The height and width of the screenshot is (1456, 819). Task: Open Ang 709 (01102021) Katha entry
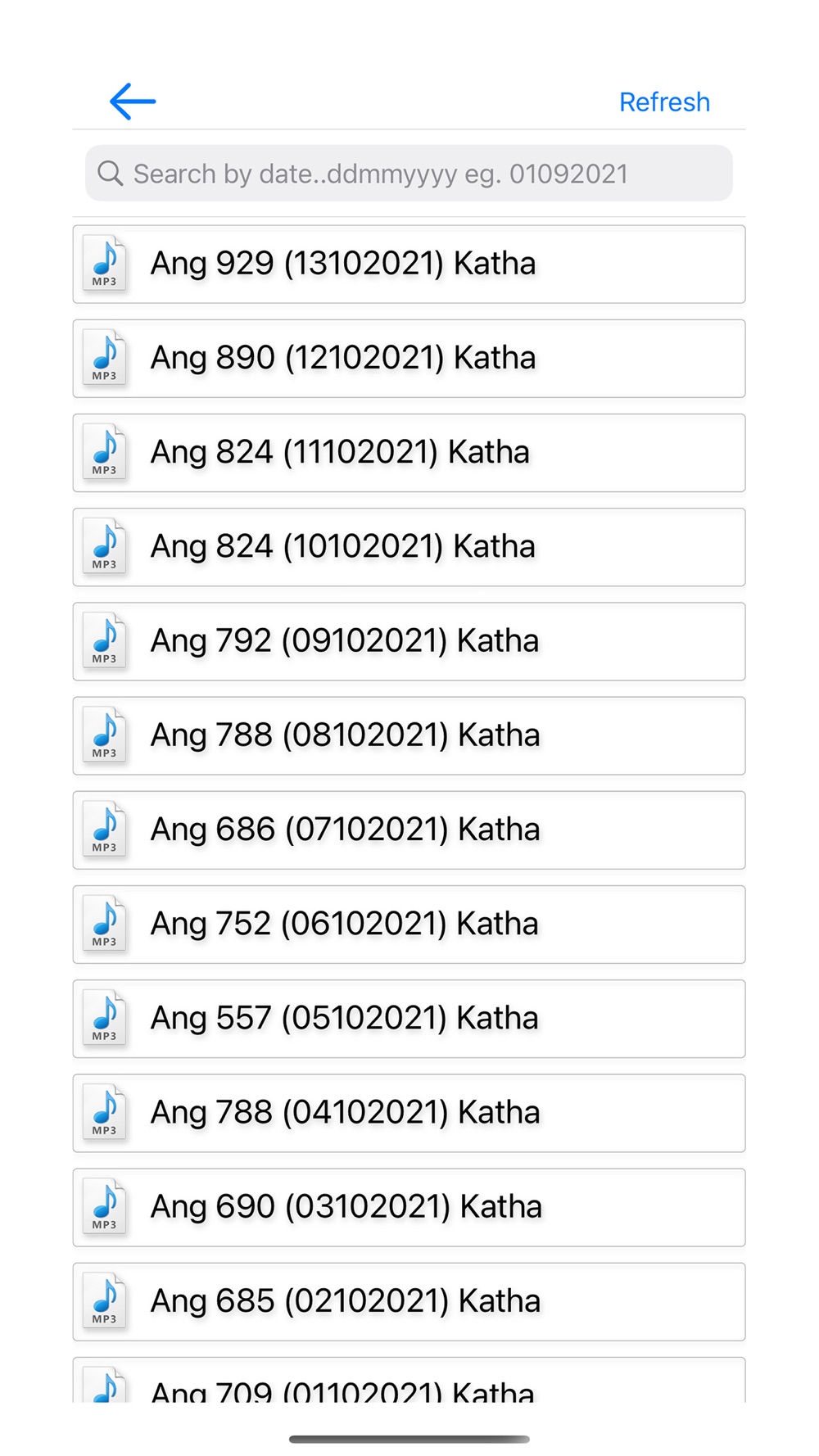[x=409, y=1381]
